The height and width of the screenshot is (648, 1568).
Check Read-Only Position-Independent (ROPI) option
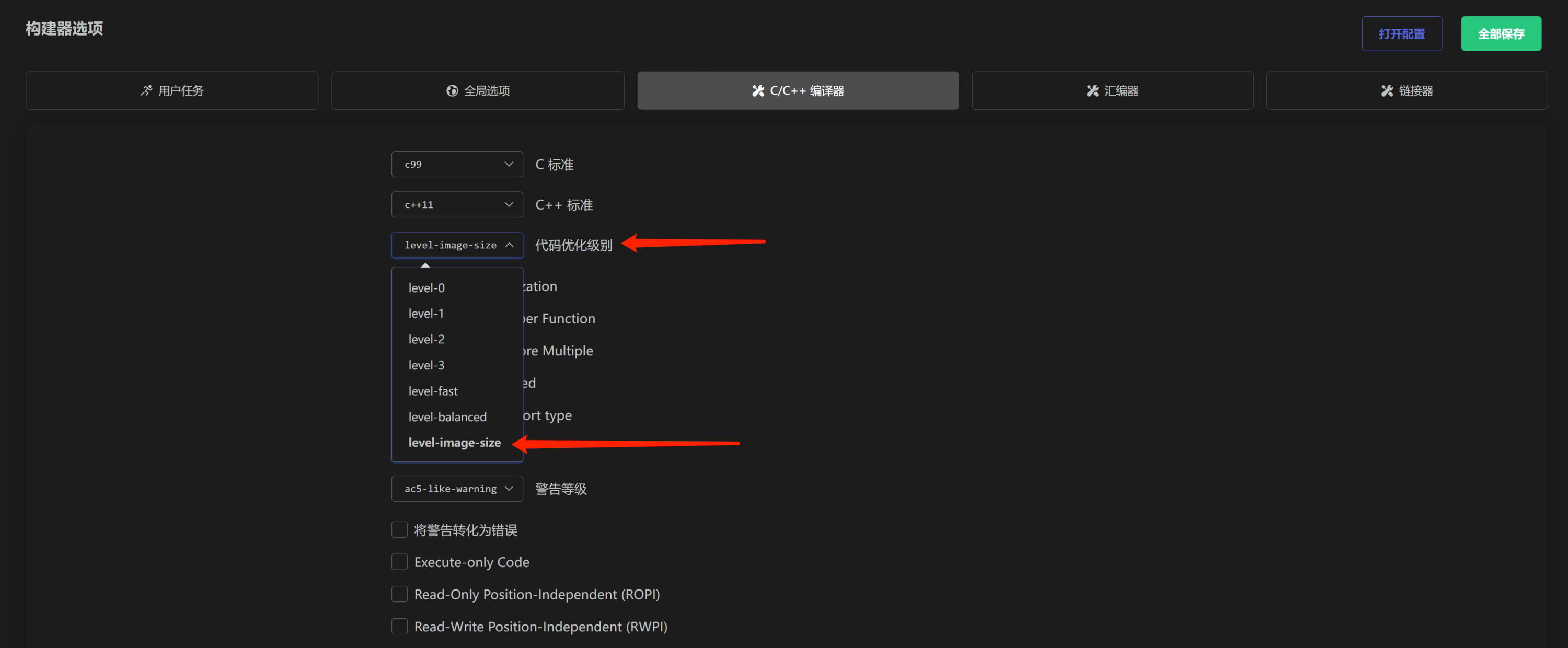coord(399,594)
